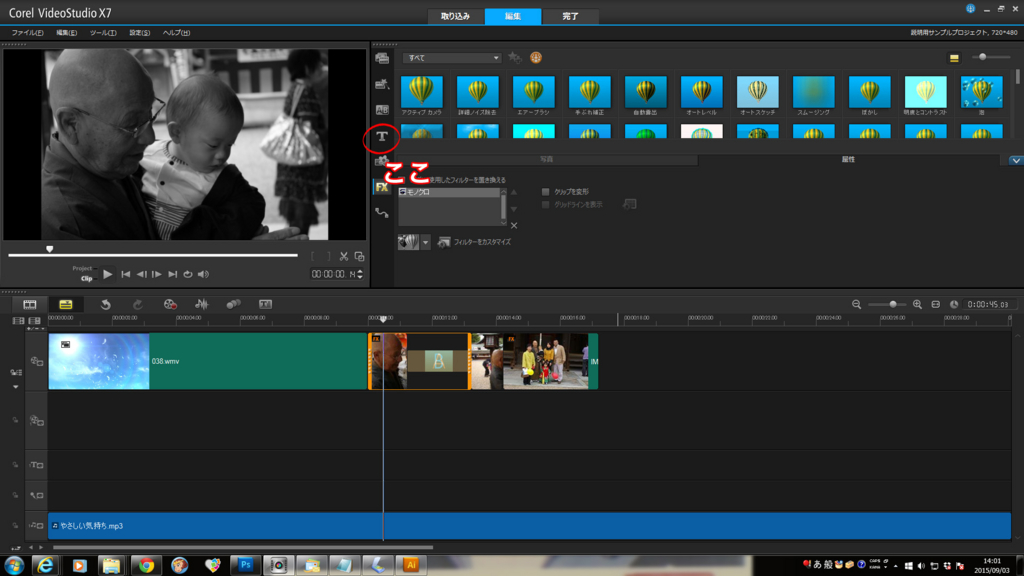Click the zoom in magnifier on timeline
Image resolution: width=1024 pixels, height=576 pixels.
coord(917,304)
